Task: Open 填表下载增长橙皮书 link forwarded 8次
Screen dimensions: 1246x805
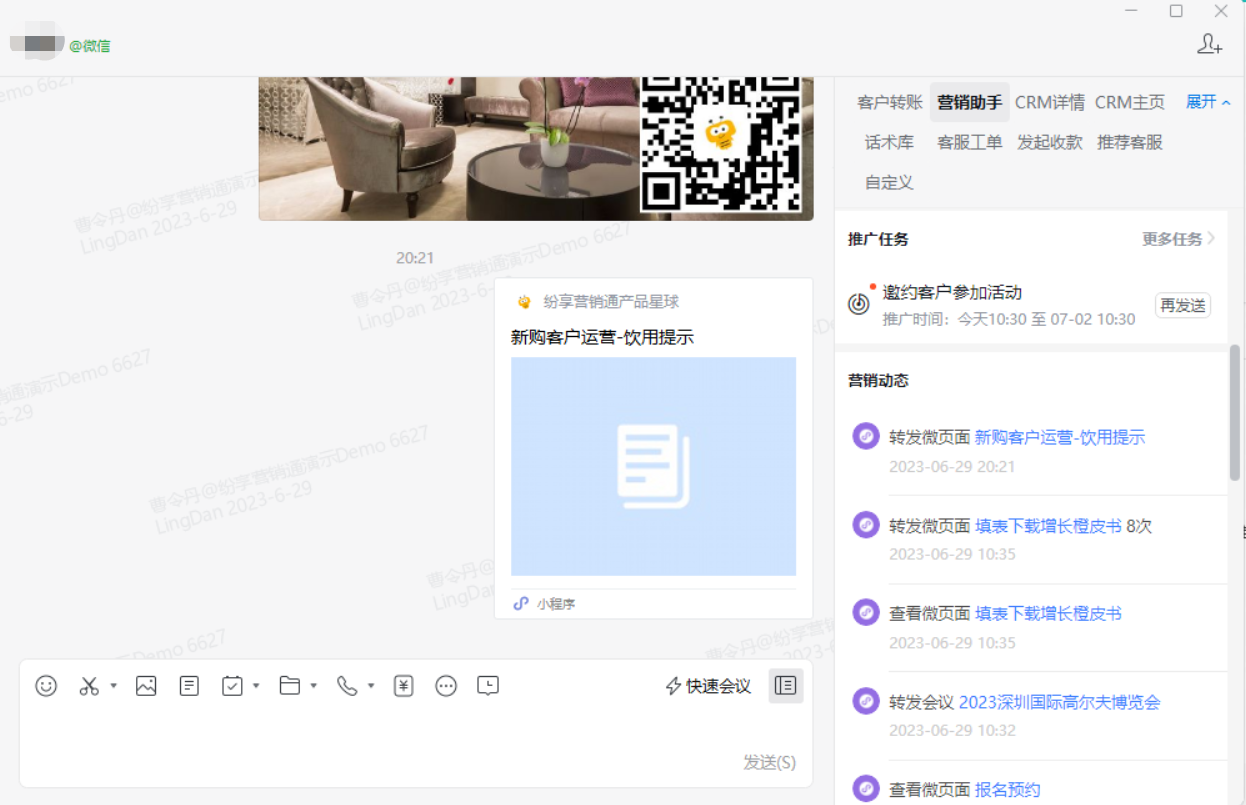Action: click(x=1048, y=525)
